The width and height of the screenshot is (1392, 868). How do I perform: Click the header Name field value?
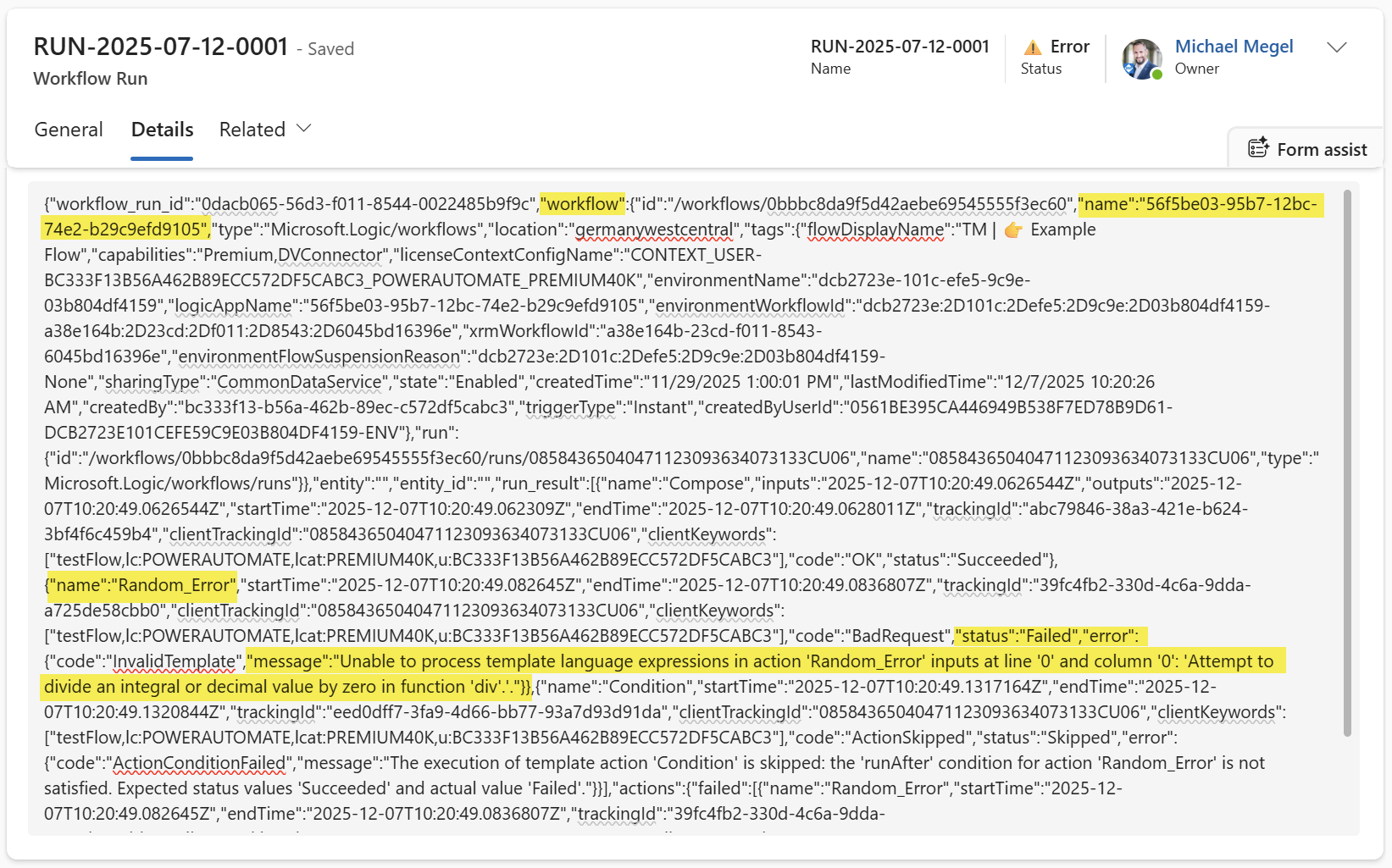coord(899,47)
